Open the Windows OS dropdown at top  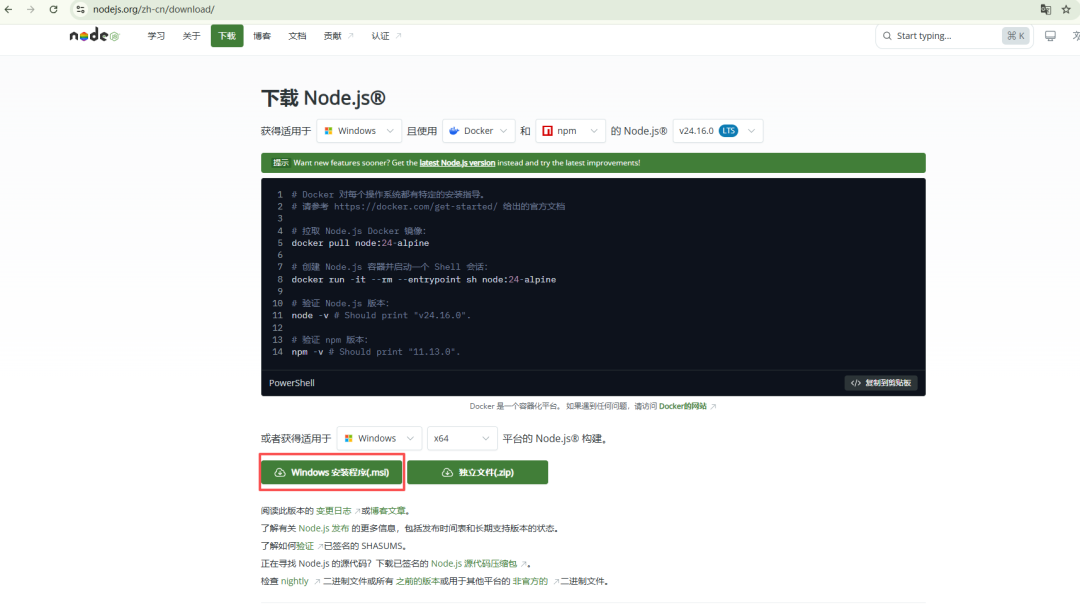[359, 131]
